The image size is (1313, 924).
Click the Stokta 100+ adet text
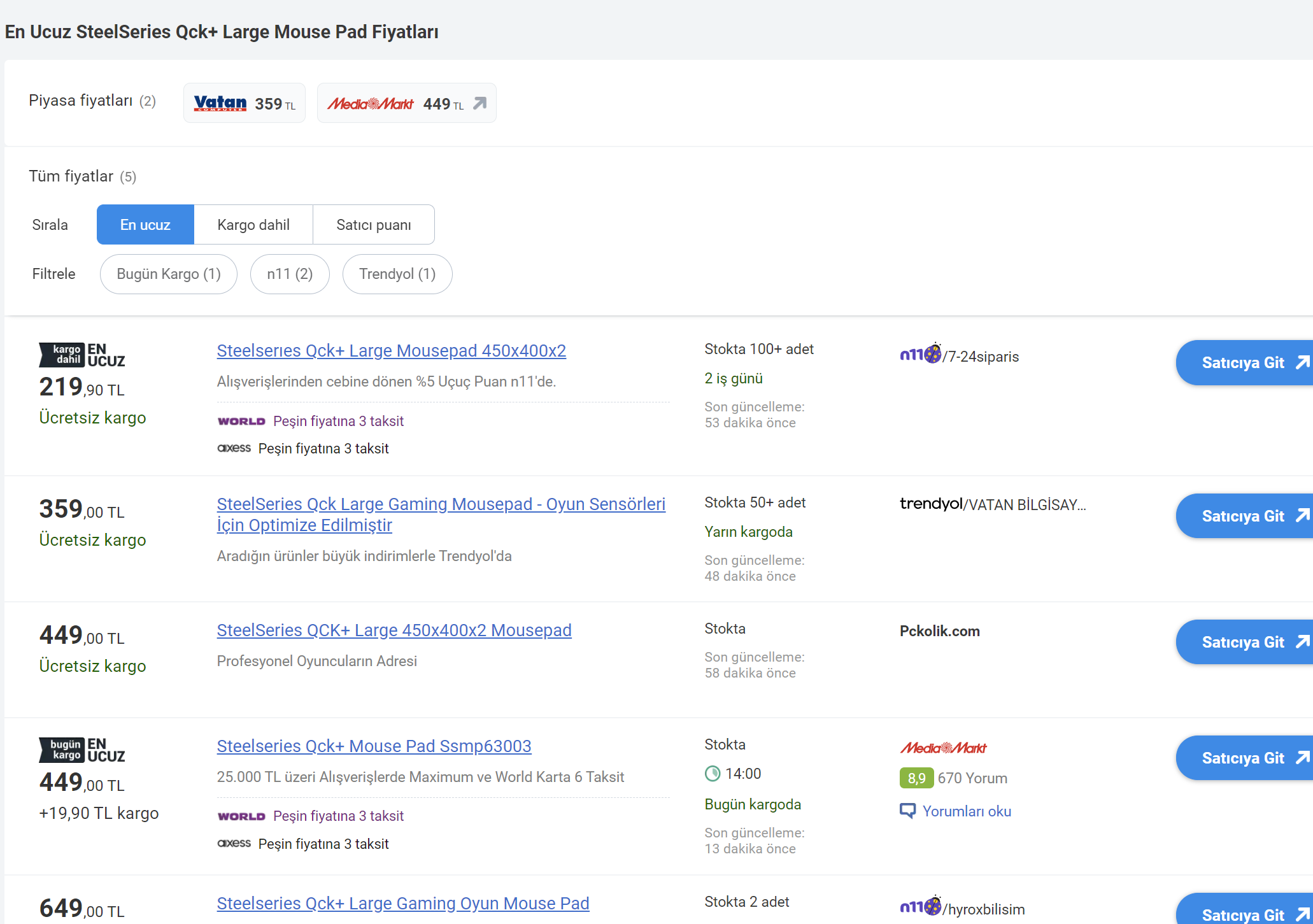759,350
